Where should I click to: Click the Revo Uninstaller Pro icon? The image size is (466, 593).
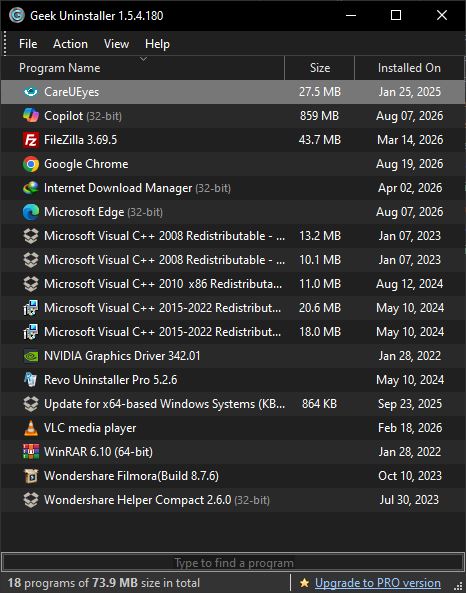(x=31, y=380)
